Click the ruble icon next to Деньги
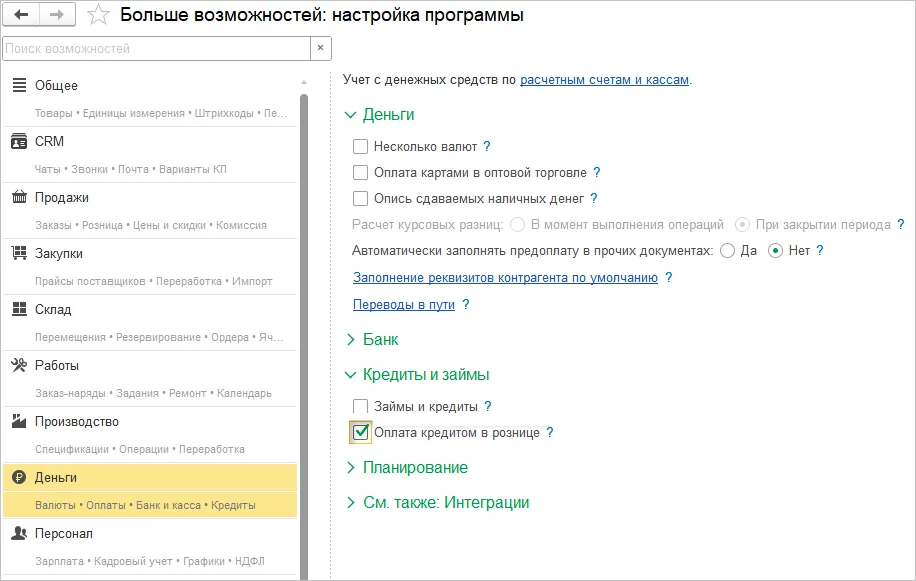Image resolution: width=916 pixels, height=581 pixels. (x=19, y=478)
